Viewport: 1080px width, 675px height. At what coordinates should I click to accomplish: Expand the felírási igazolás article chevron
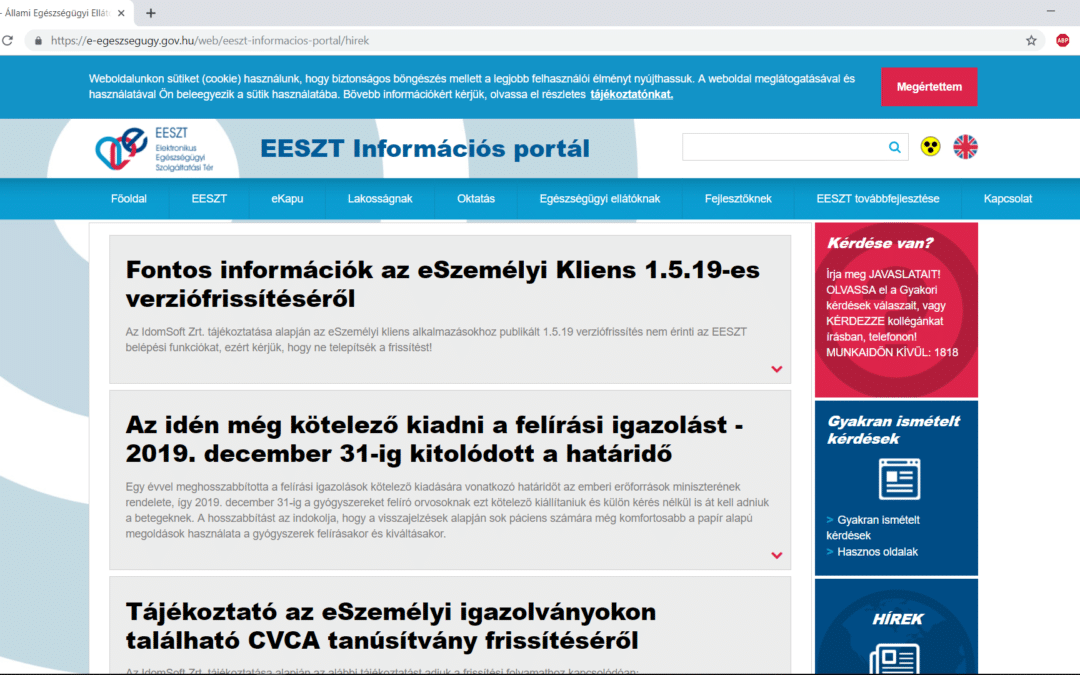coord(776,555)
